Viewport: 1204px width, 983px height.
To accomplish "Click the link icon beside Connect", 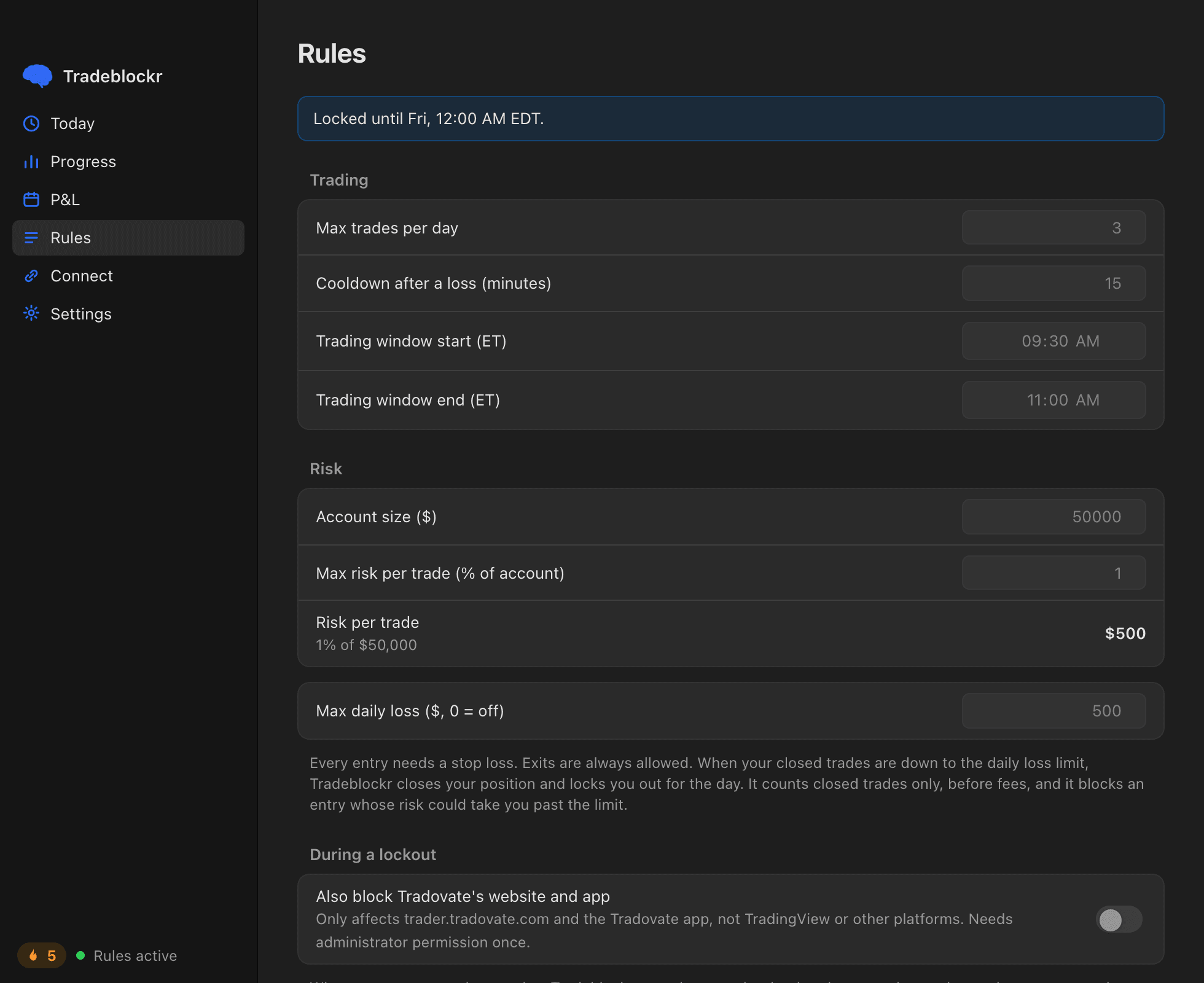I will click(31, 276).
